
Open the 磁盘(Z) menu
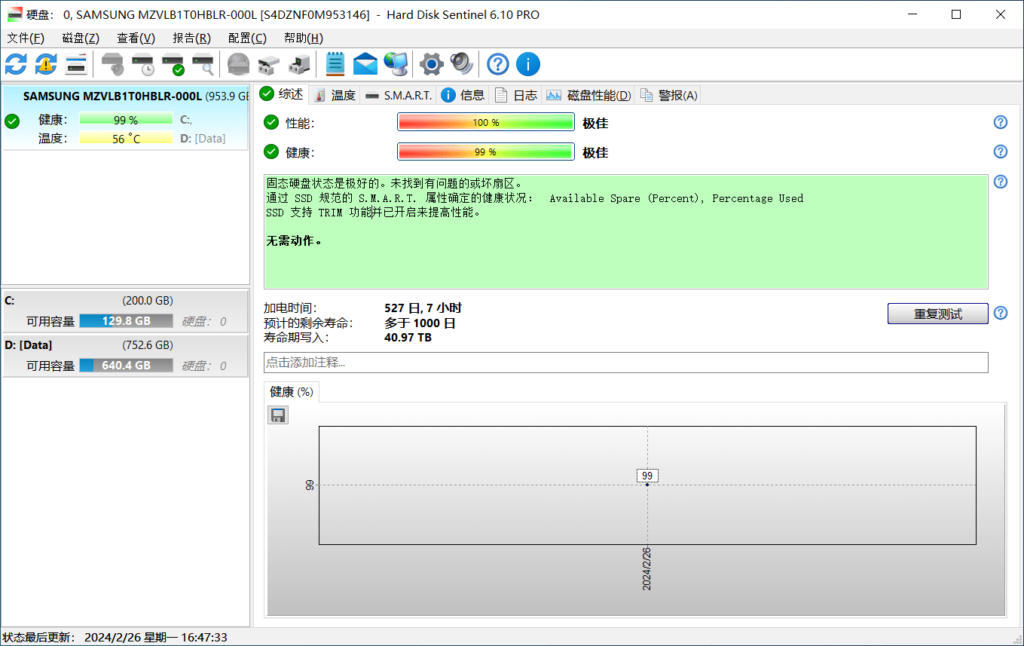[x=80, y=38]
